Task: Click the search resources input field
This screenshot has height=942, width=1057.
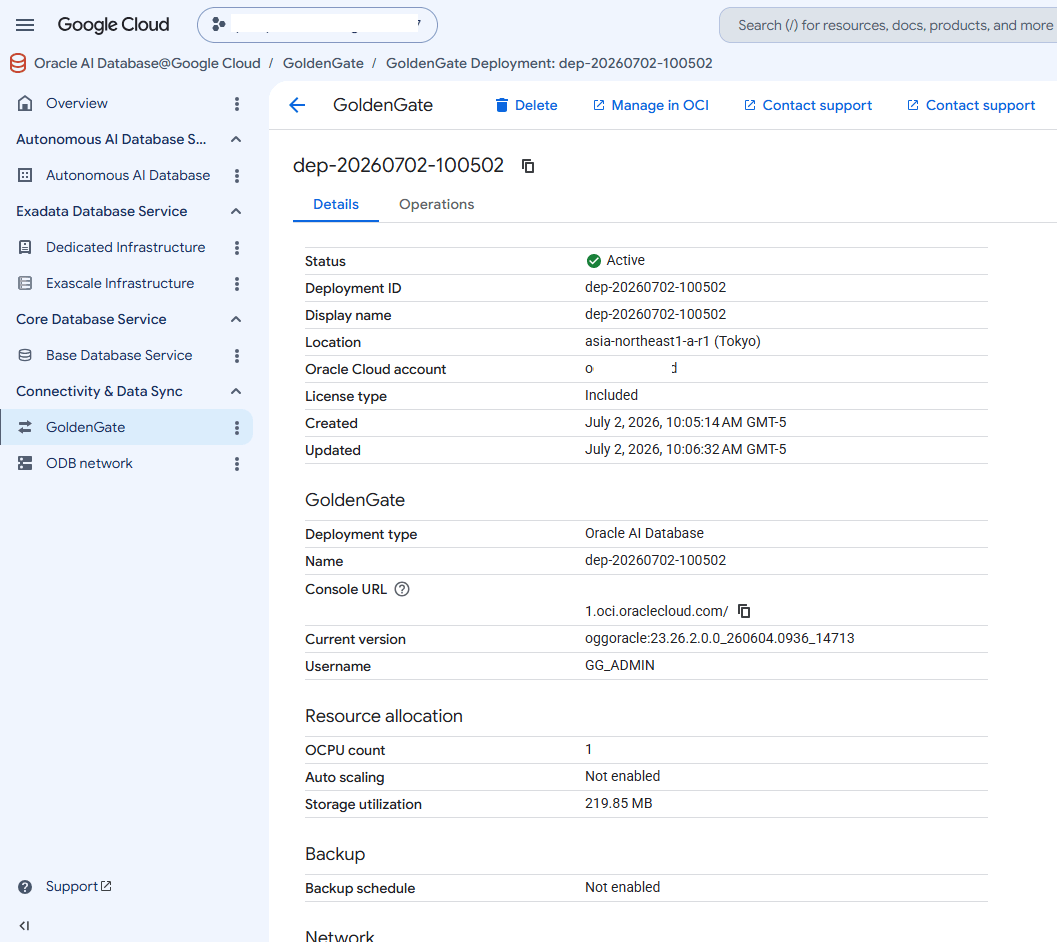Action: click(x=890, y=25)
